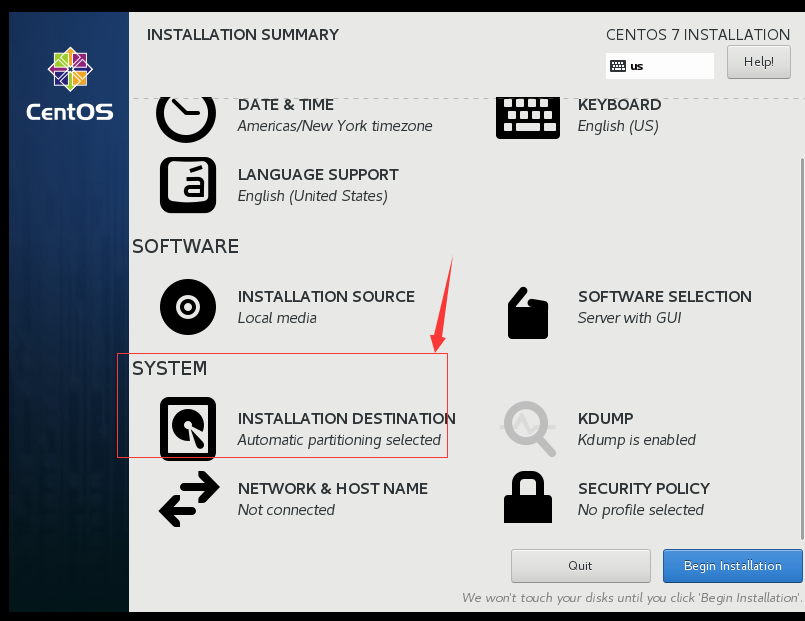
Task: Click the vertical scrollbar on the right
Action: pyautogui.click(x=802, y=349)
